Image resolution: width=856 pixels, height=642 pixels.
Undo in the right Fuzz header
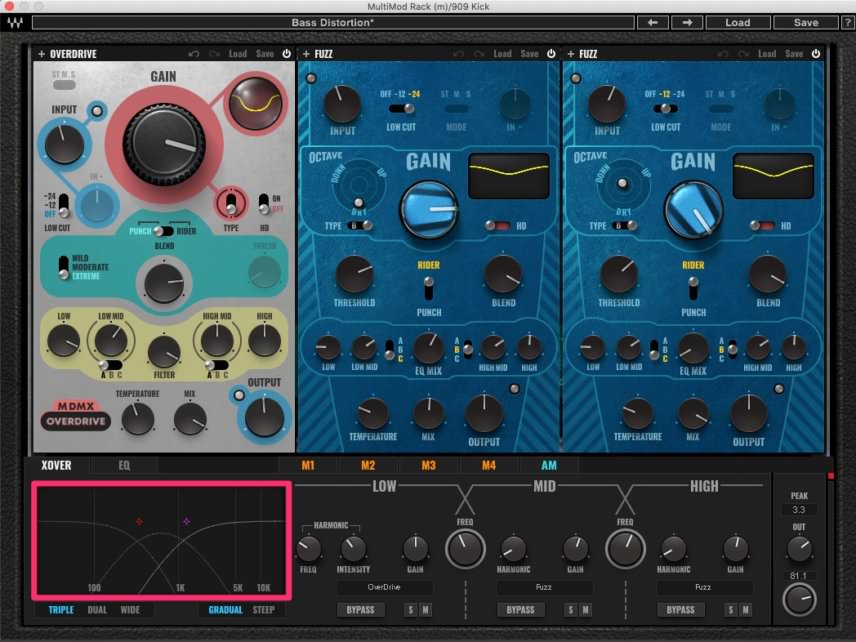tap(723, 54)
